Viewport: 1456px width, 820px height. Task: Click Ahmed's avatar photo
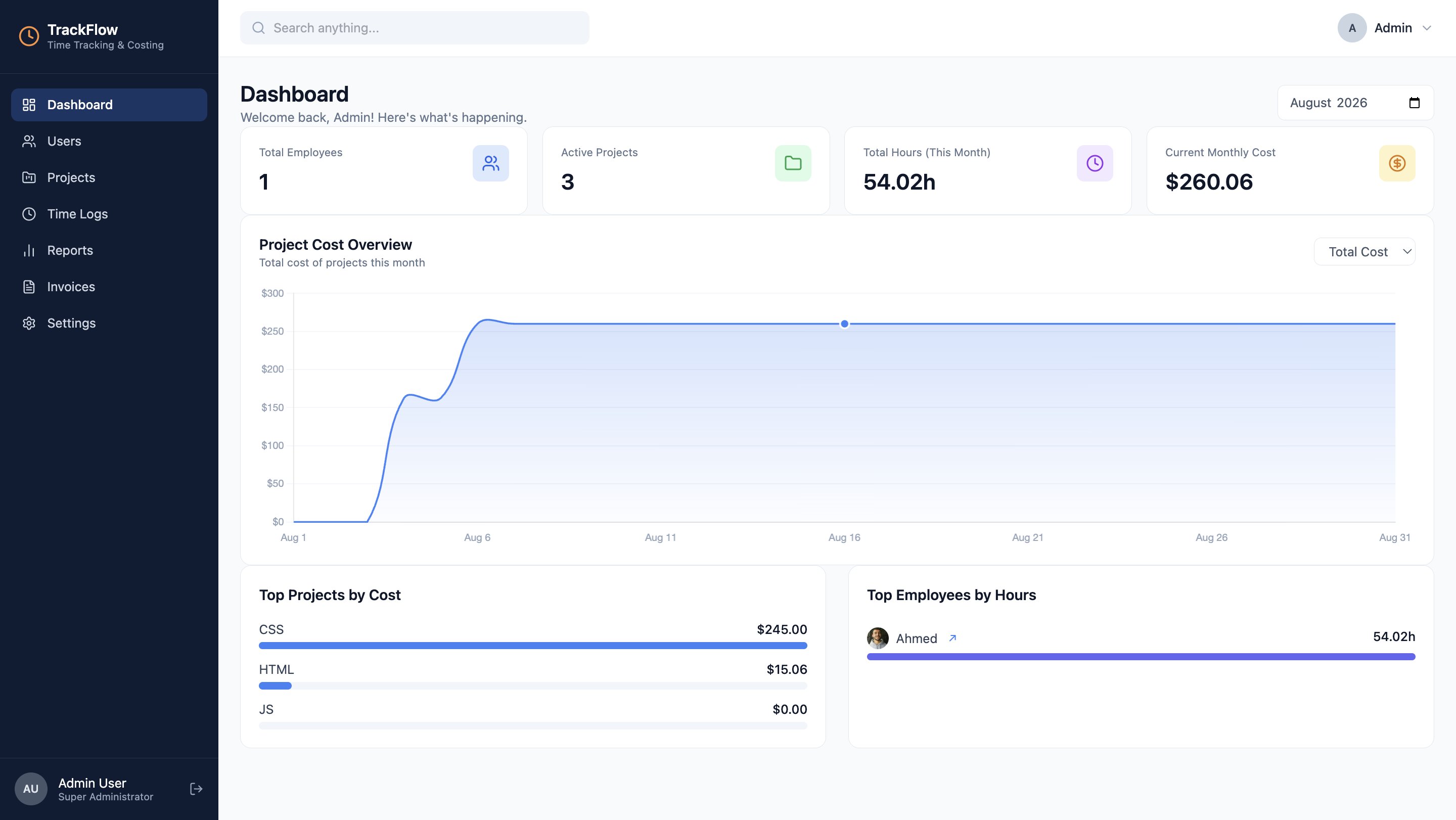click(x=878, y=638)
